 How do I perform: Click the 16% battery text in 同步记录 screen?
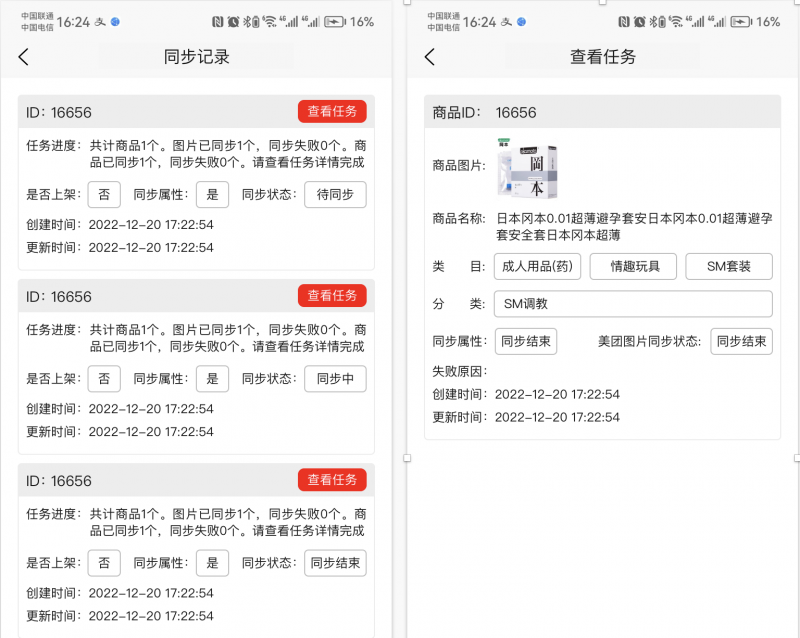click(x=362, y=22)
